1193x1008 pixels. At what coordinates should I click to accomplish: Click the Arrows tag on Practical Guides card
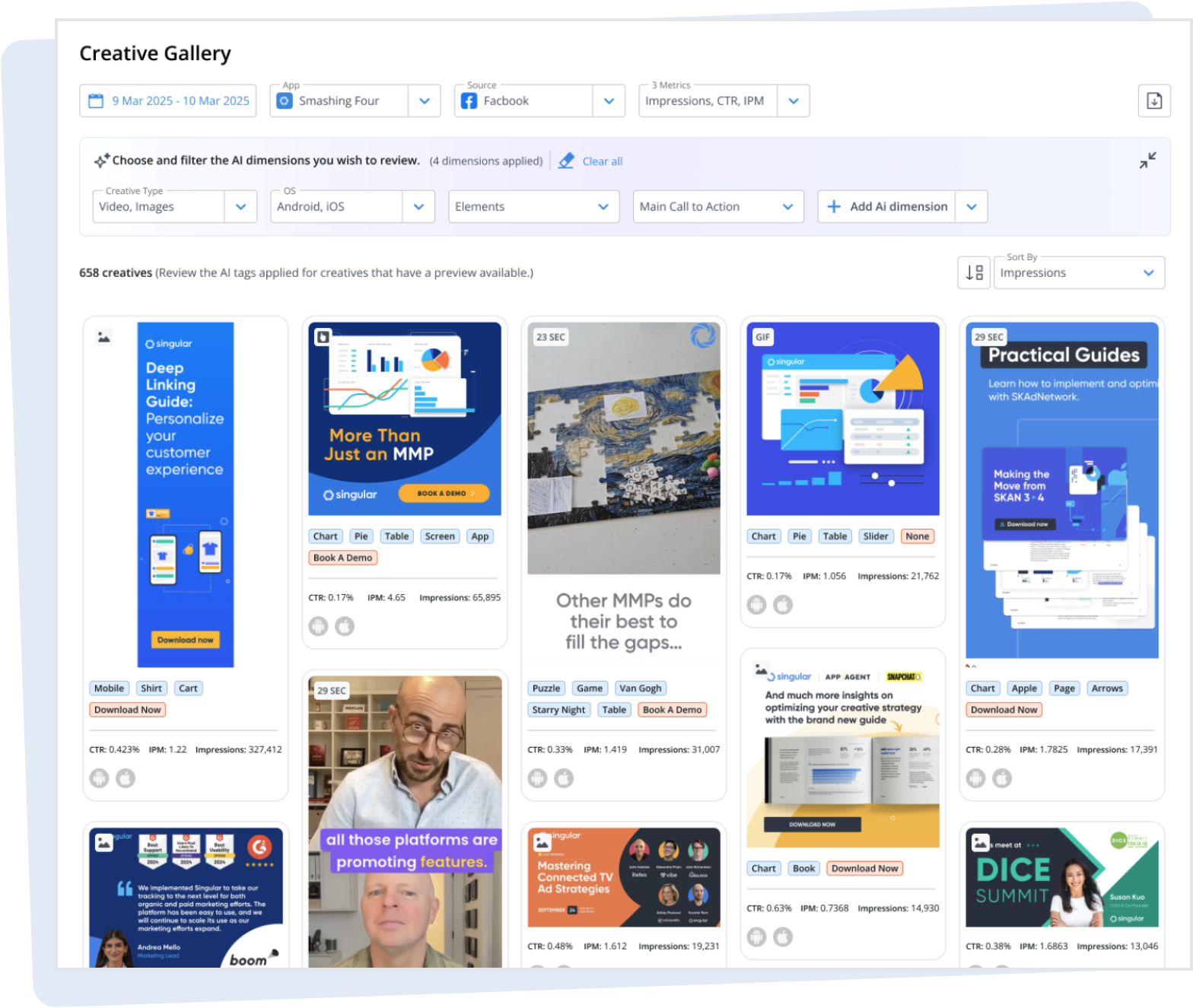[x=1107, y=688]
